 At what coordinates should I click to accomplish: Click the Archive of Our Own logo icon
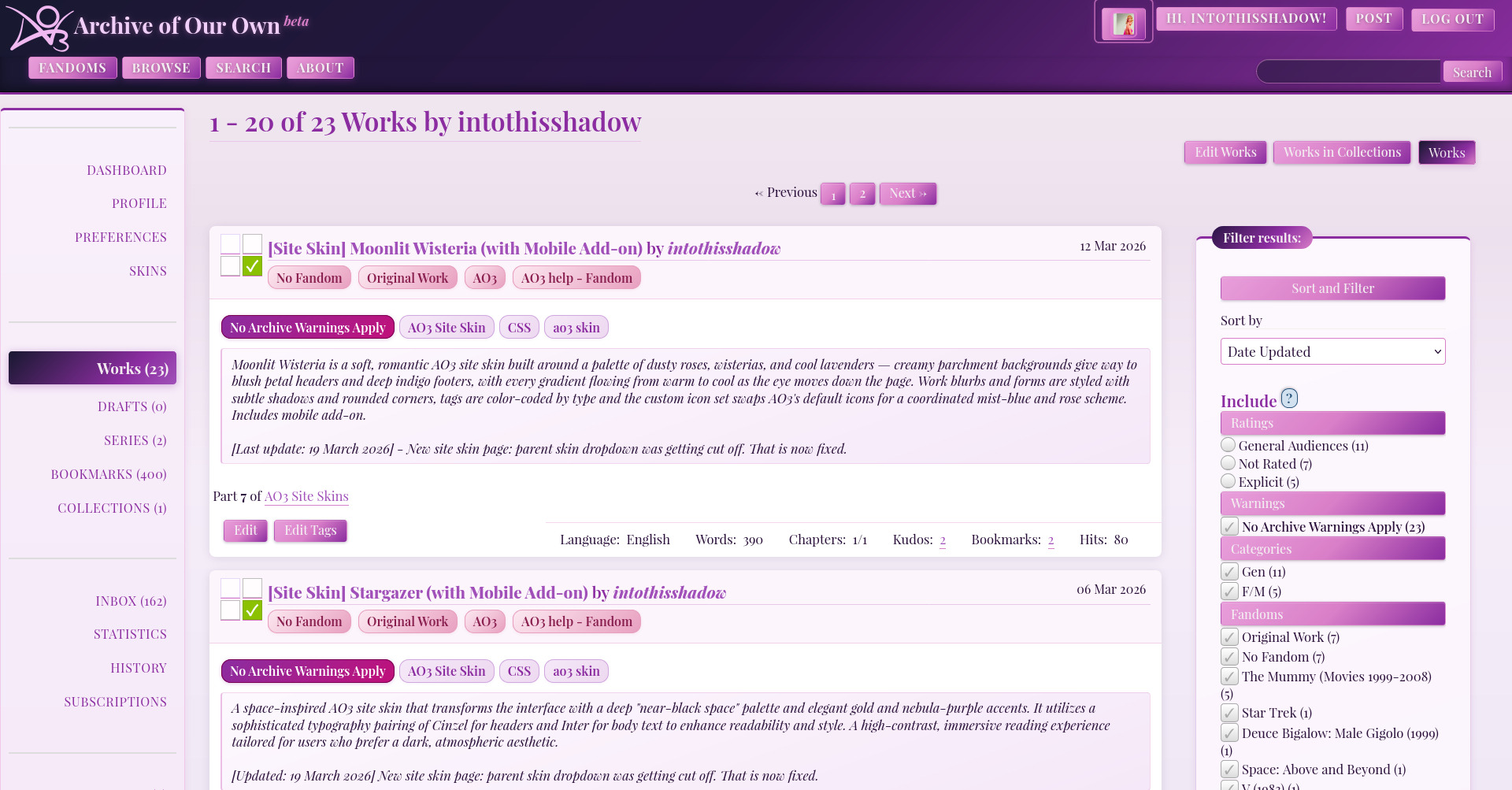pos(39,28)
